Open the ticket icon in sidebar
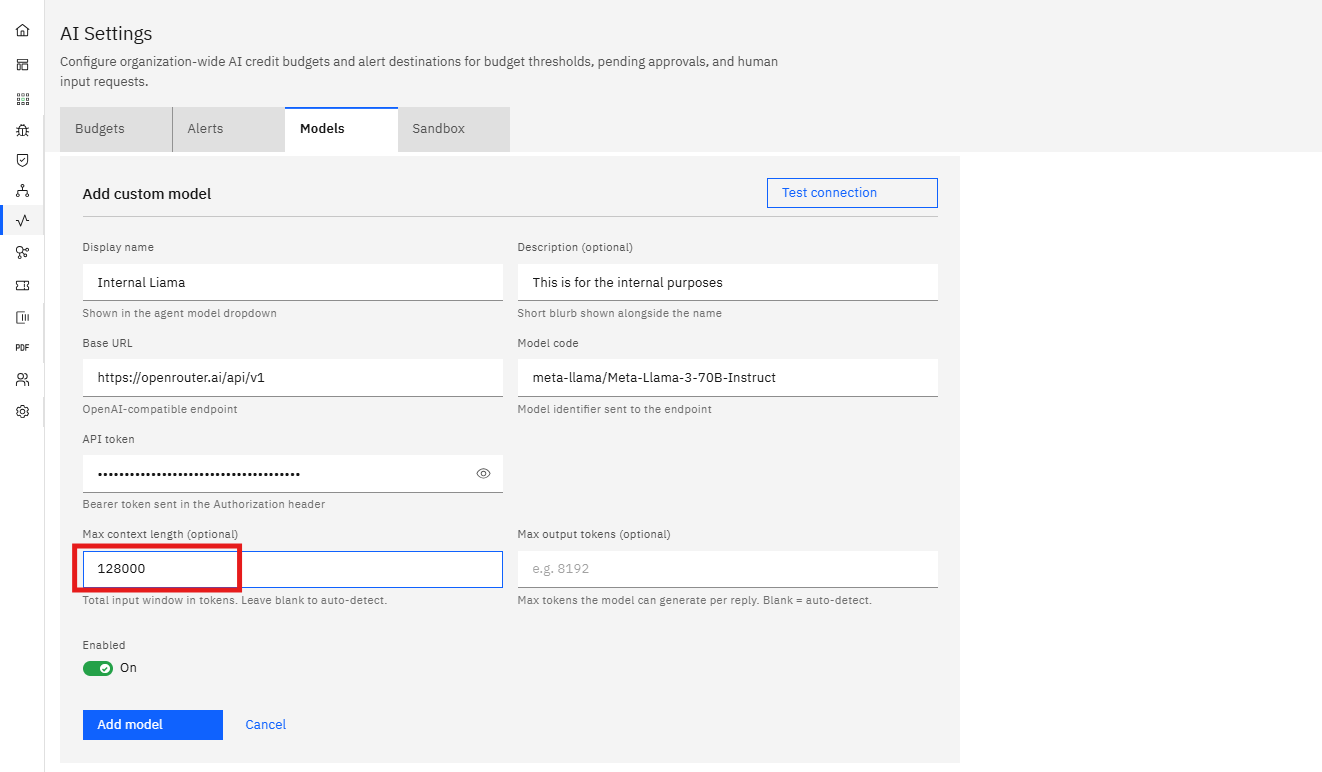Image resolution: width=1322 pixels, height=772 pixels. pyautogui.click(x=22, y=285)
